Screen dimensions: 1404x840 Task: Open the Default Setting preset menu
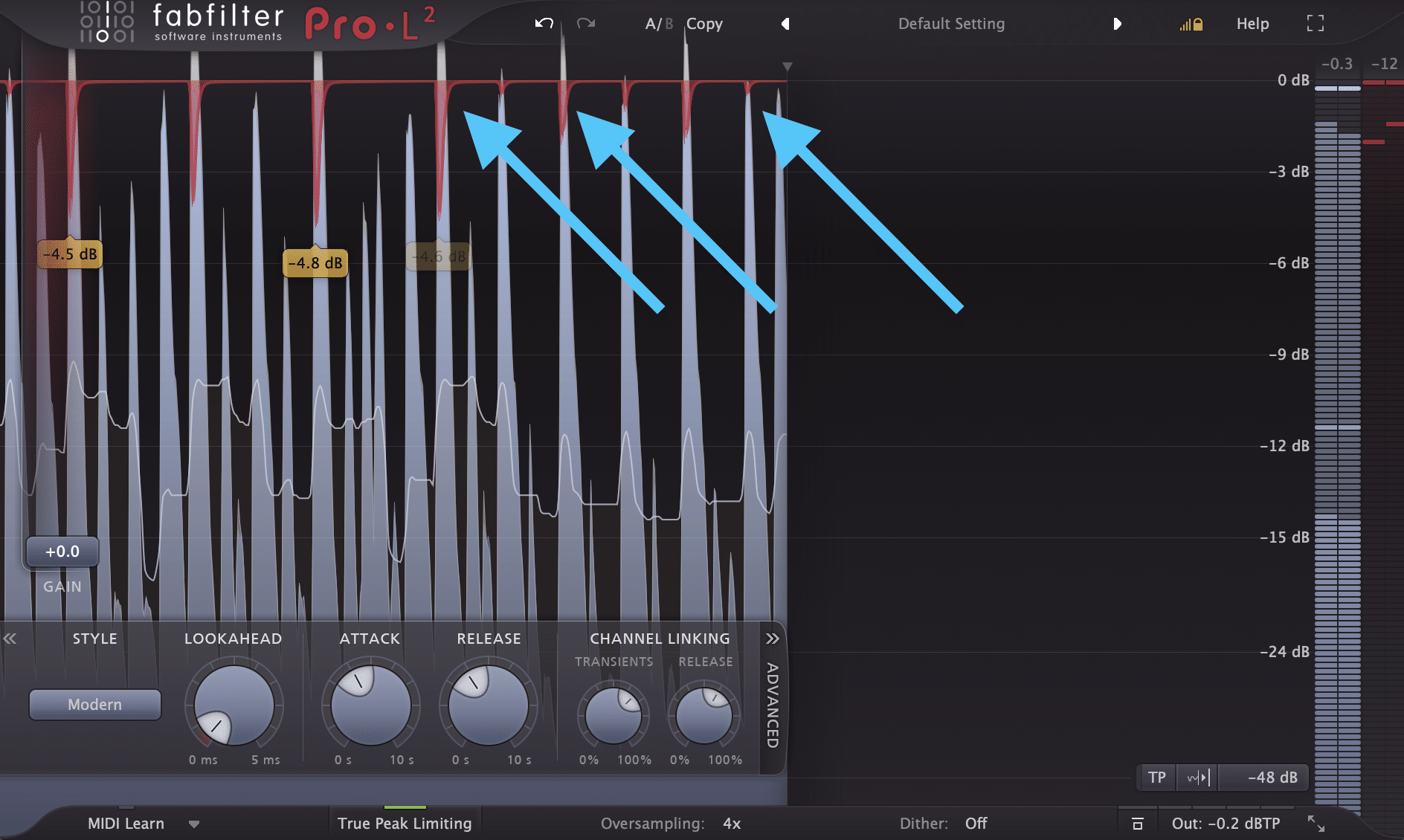coord(951,23)
